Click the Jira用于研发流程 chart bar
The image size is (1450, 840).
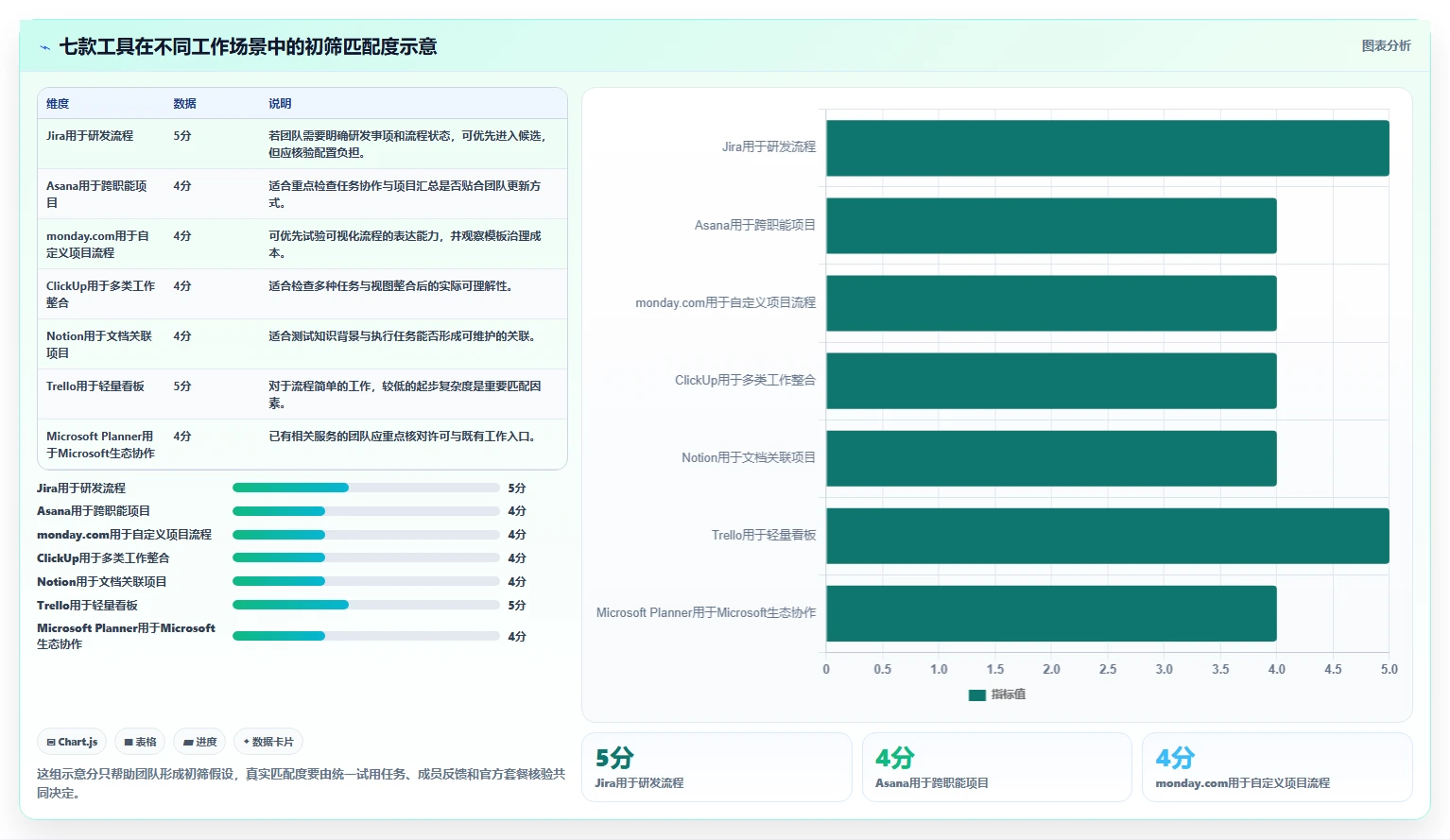[1108, 148]
